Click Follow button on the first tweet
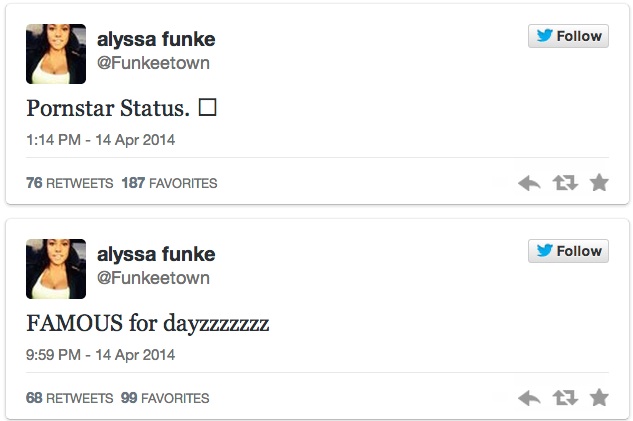633x421 pixels. click(x=568, y=37)
